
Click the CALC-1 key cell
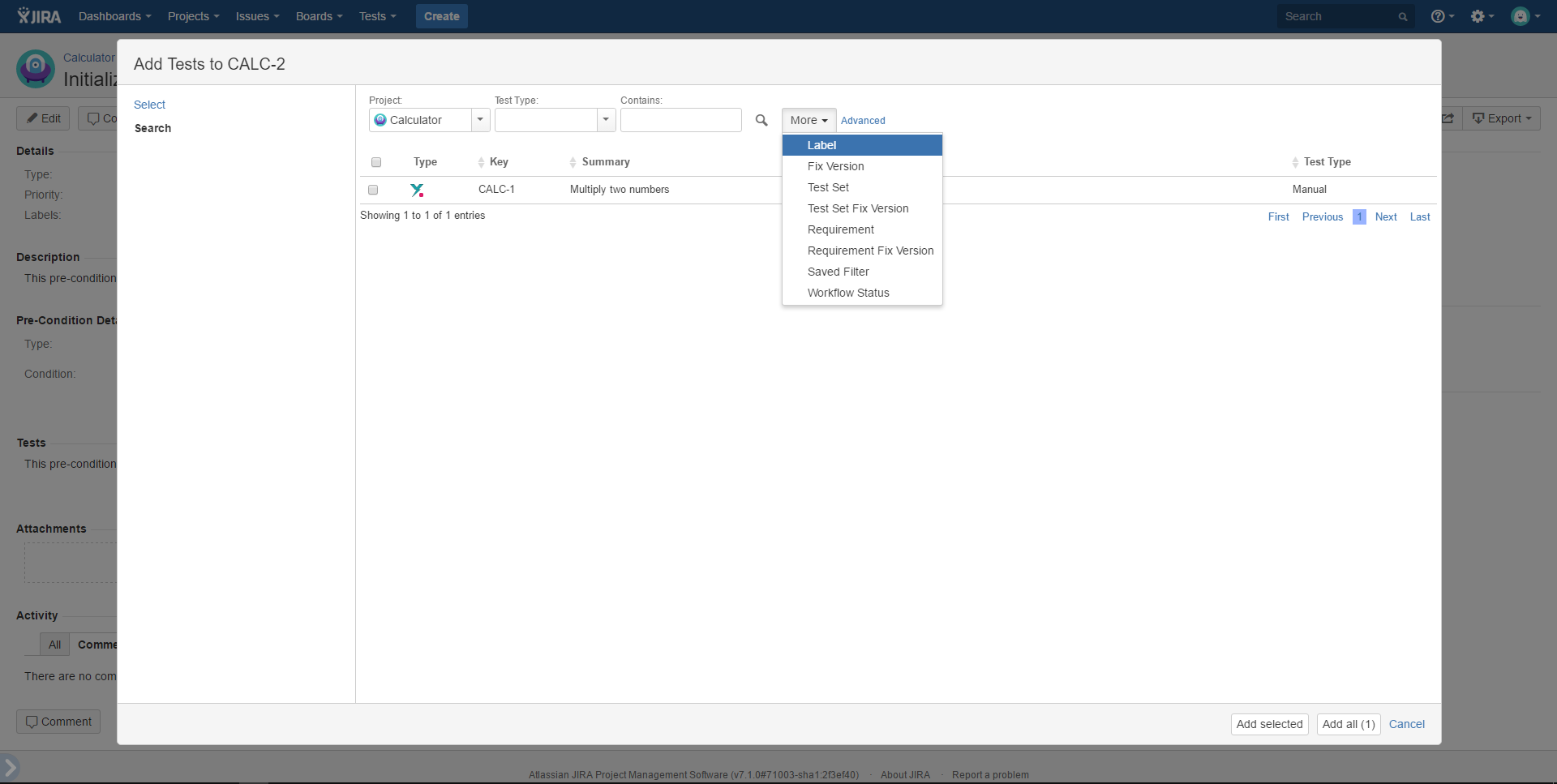pyautogui.click(x=496, y=190)
